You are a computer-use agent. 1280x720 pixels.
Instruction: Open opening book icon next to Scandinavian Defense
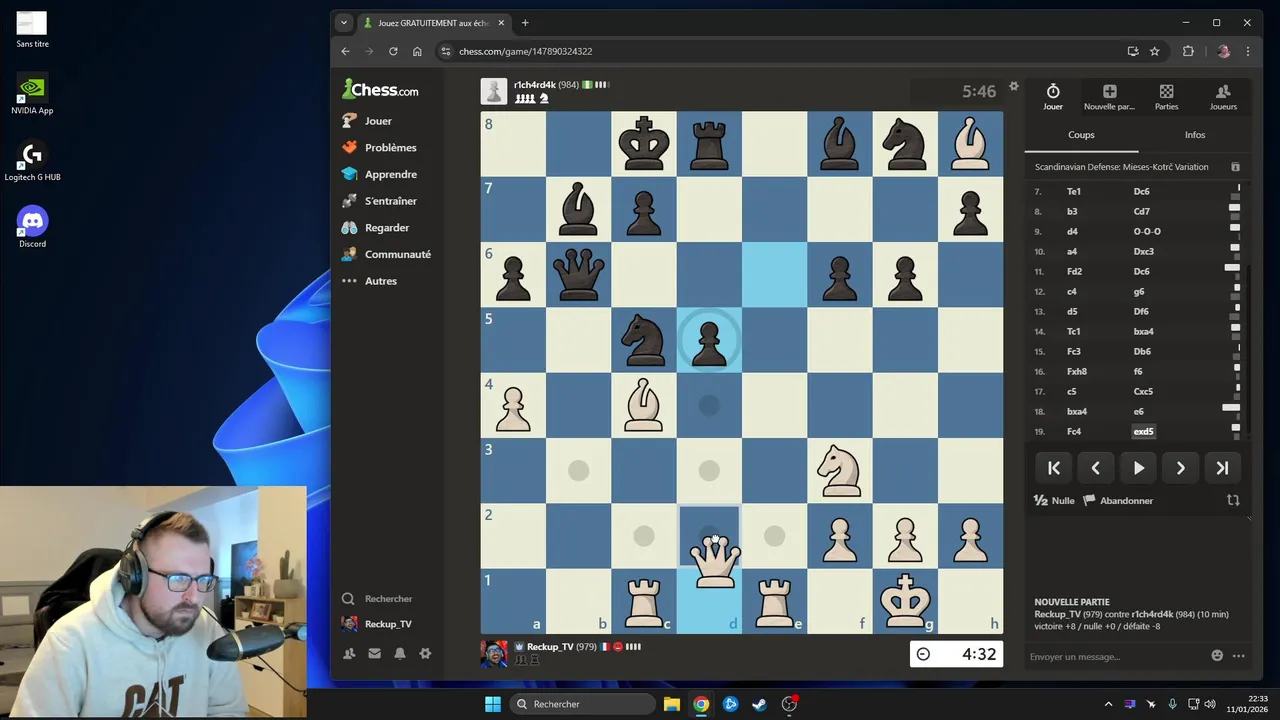click(1235, 167)
